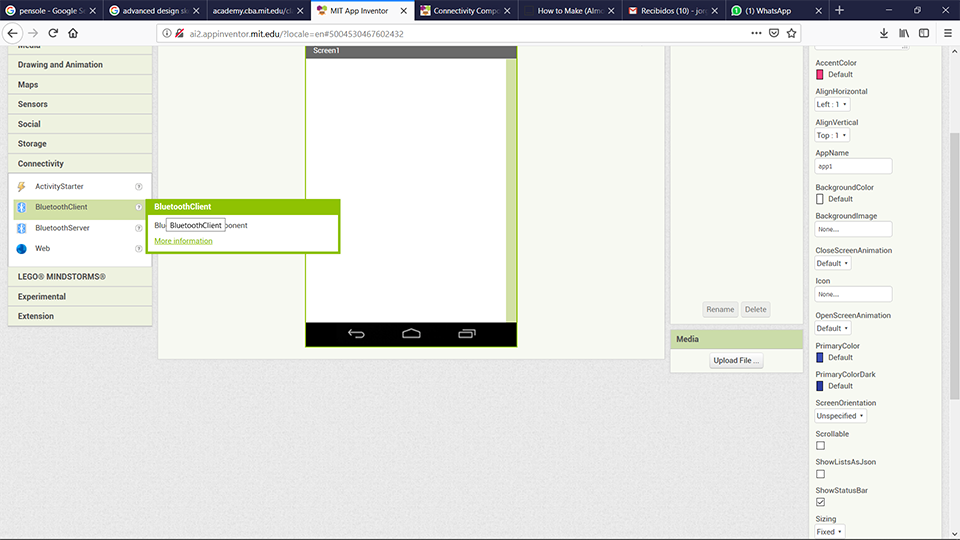
Task: Tap the phone preview recent apps icon
Action: click(x=467, y=334)
